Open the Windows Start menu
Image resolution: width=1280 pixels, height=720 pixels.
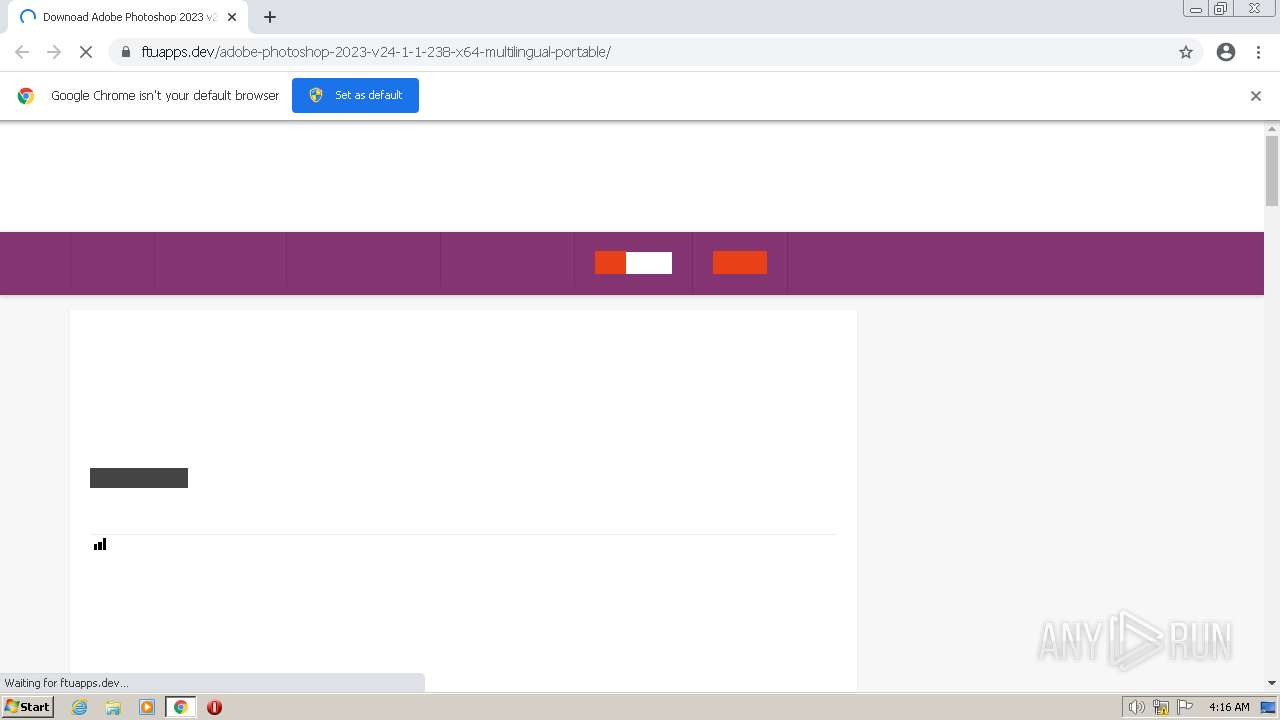click(x=28, y=706)
